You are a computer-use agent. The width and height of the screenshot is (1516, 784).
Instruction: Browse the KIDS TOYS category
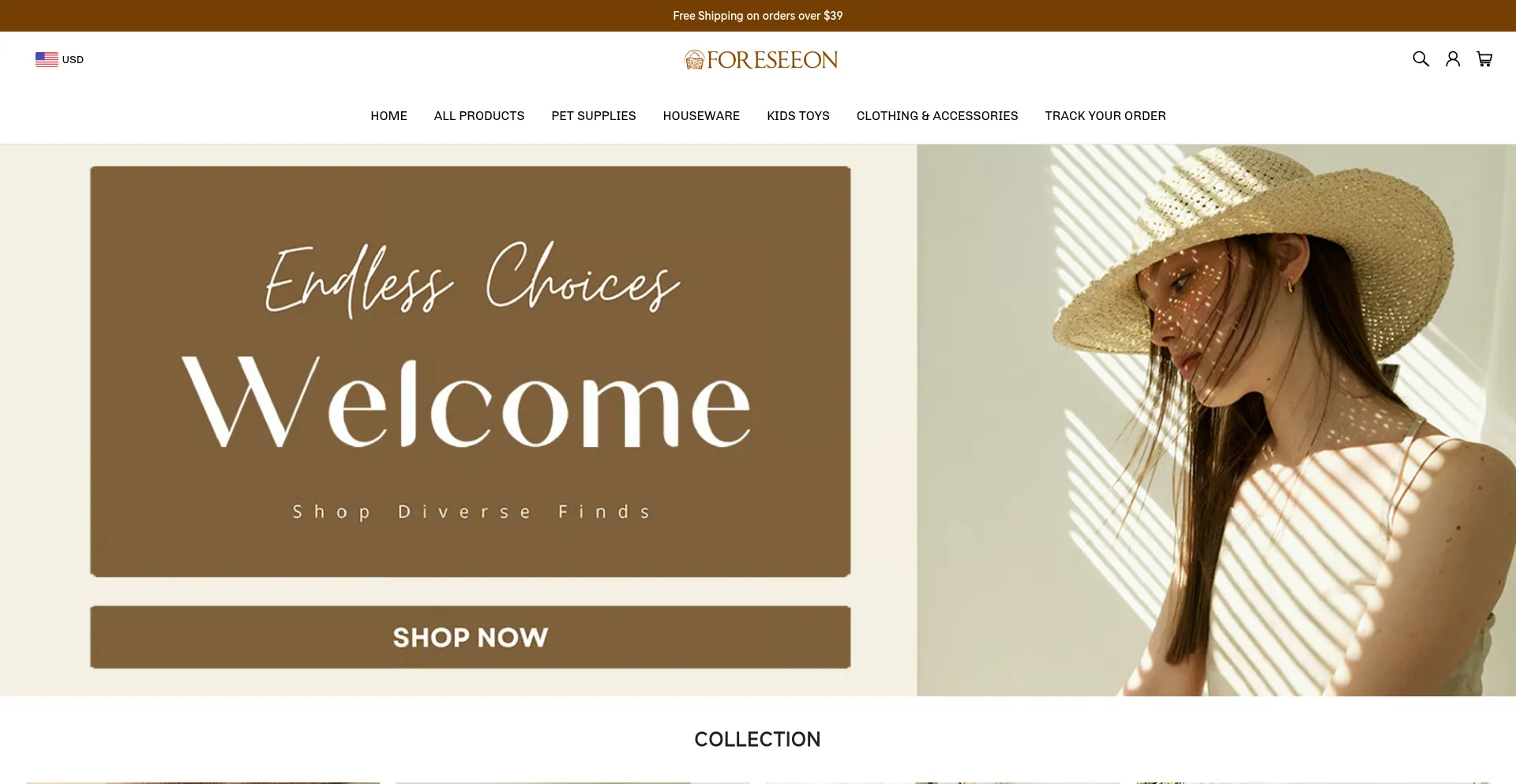[x=798, y=116]
